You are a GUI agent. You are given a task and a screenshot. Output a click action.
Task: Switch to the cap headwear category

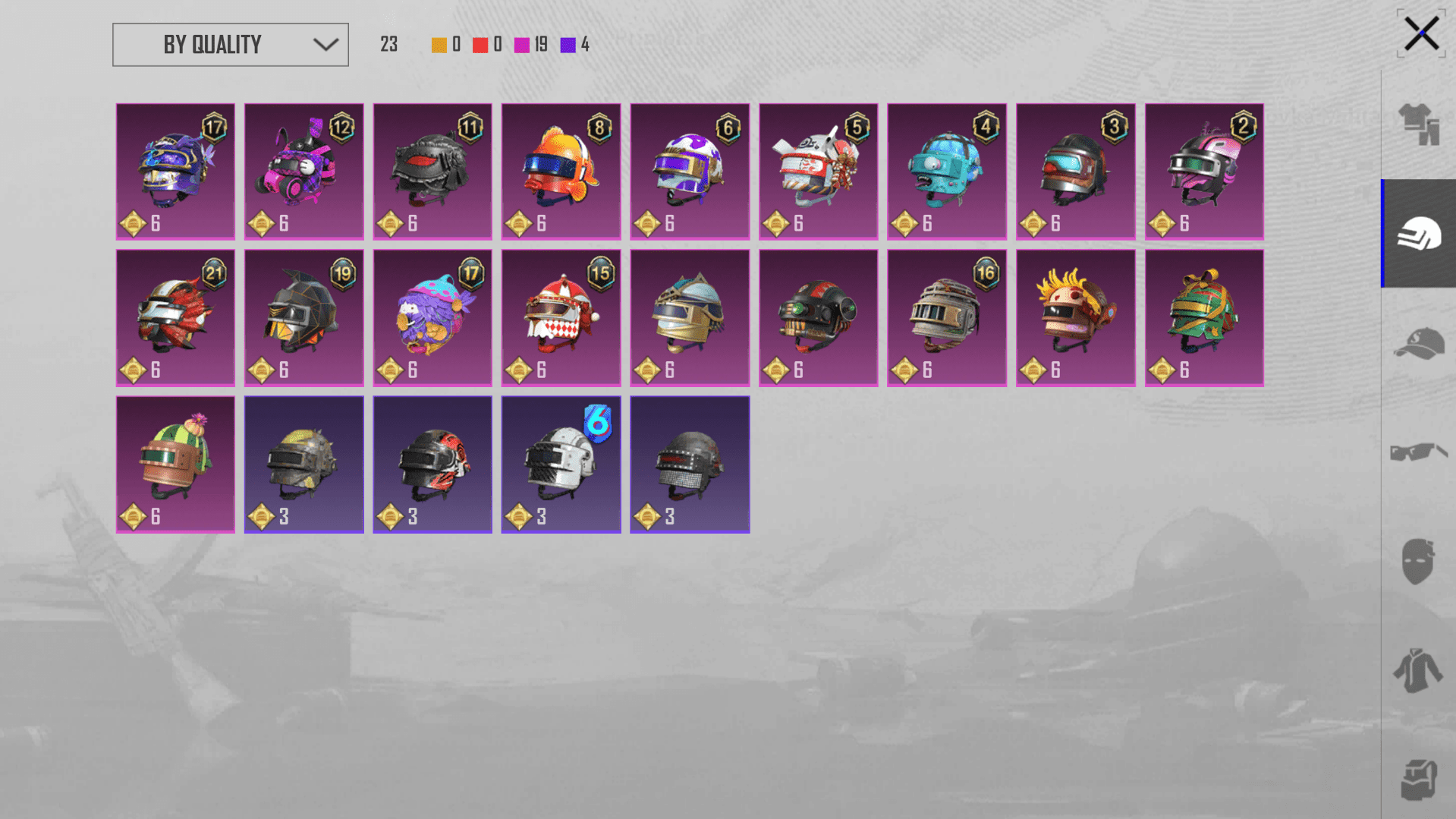(x=1419, y=343)
